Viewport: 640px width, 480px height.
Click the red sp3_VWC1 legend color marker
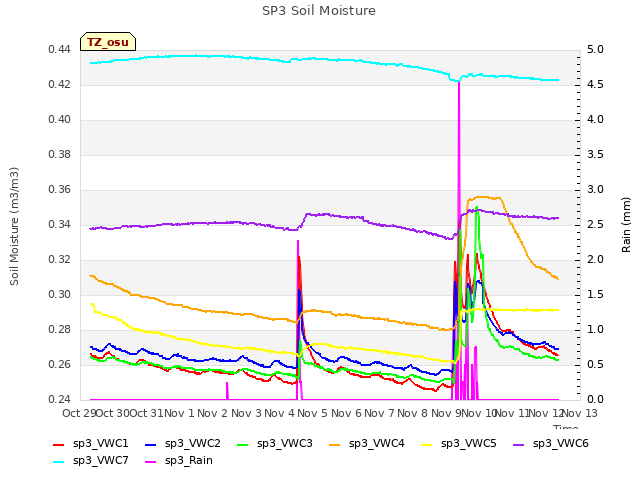click(59, 445)
